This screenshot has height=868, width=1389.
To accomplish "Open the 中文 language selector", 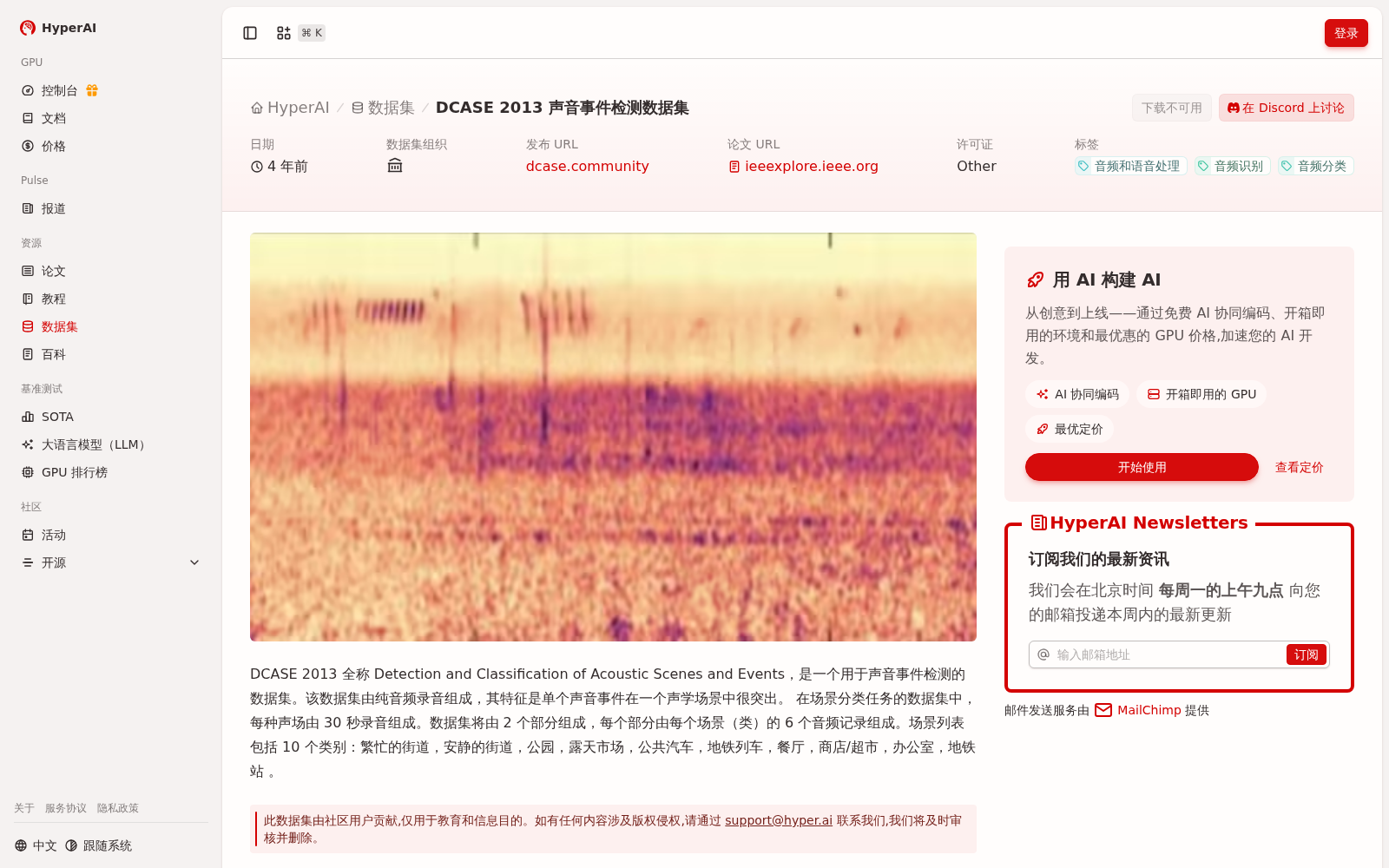I will coord(36,845).
